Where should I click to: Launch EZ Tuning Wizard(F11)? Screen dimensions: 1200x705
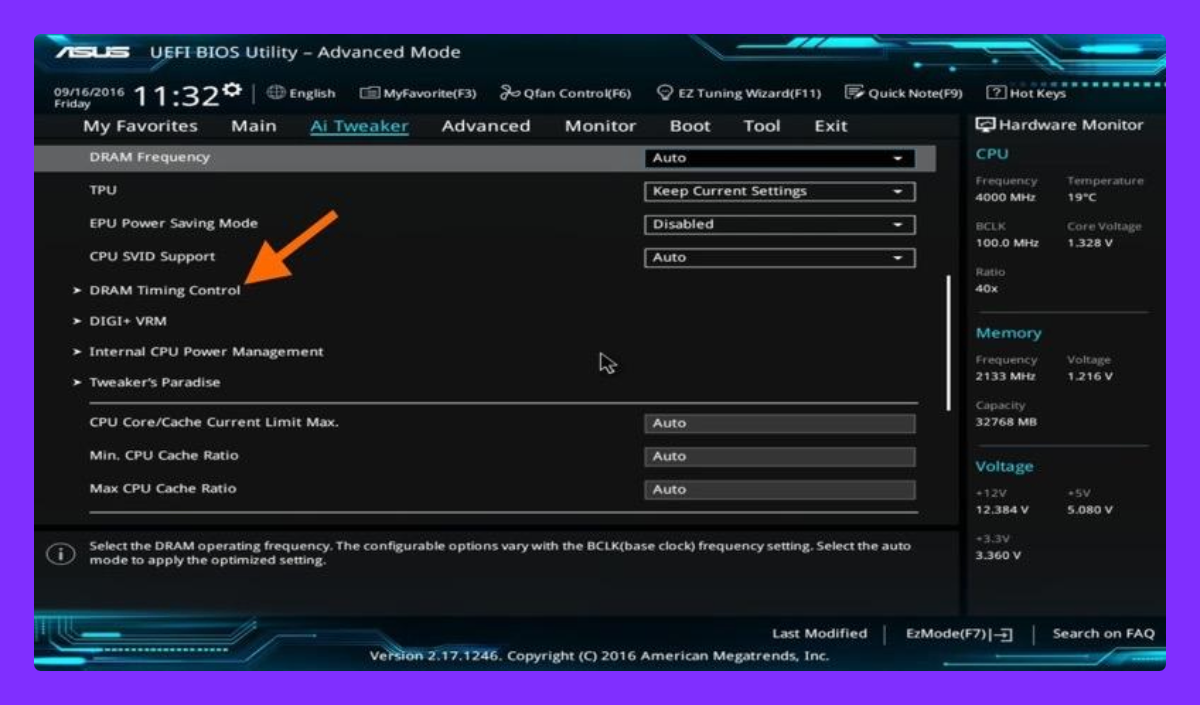pyautogui.click(x=739, y=93)
